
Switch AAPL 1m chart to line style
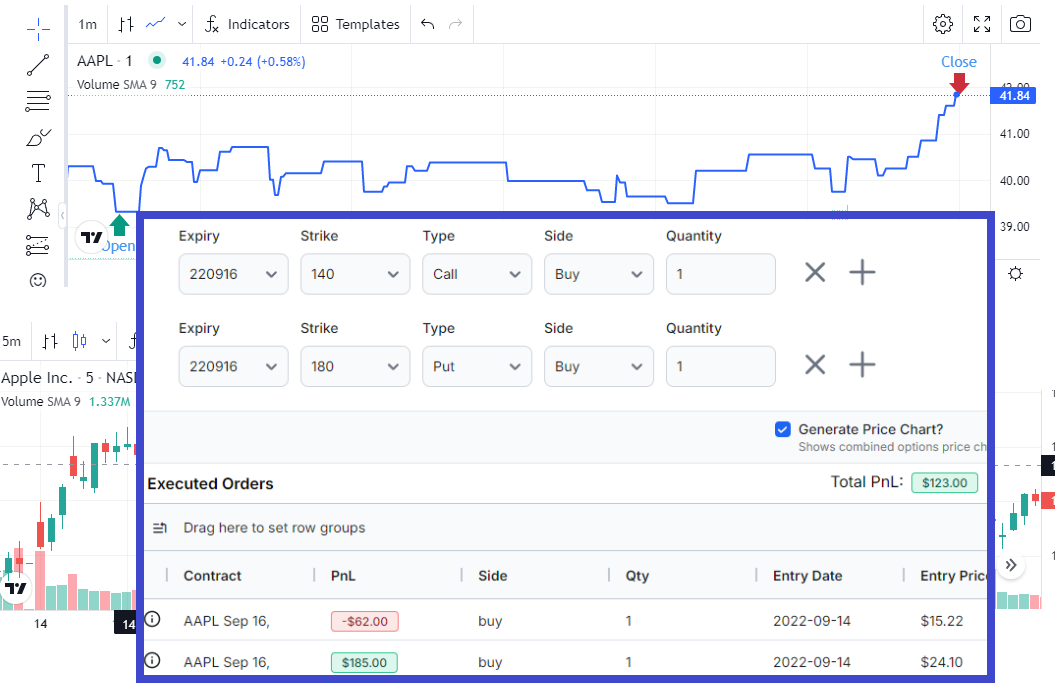click(155, 24)
